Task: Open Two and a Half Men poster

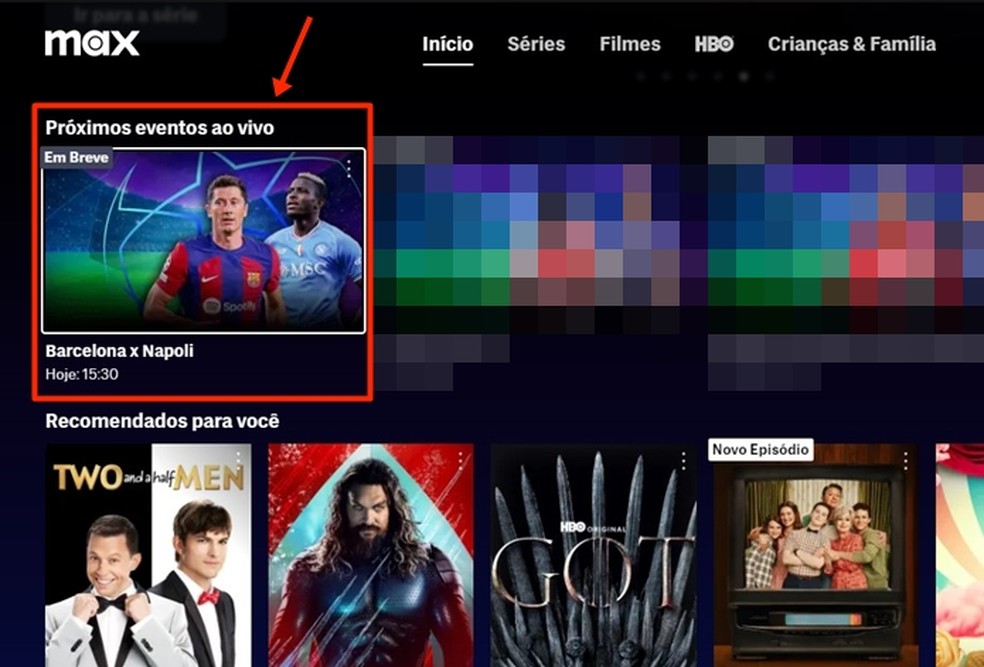Action: pyautogui.click(x=149, y=555)
